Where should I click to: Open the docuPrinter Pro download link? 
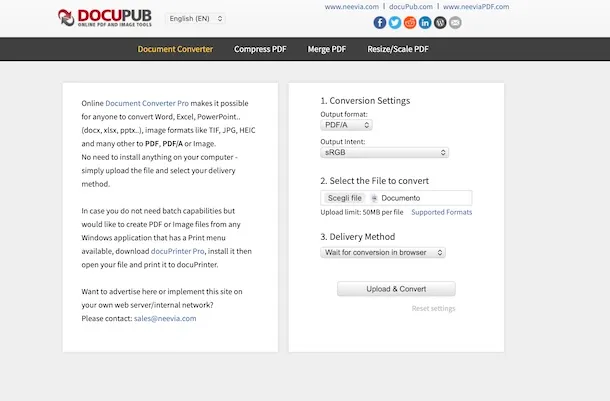point(177,251)
